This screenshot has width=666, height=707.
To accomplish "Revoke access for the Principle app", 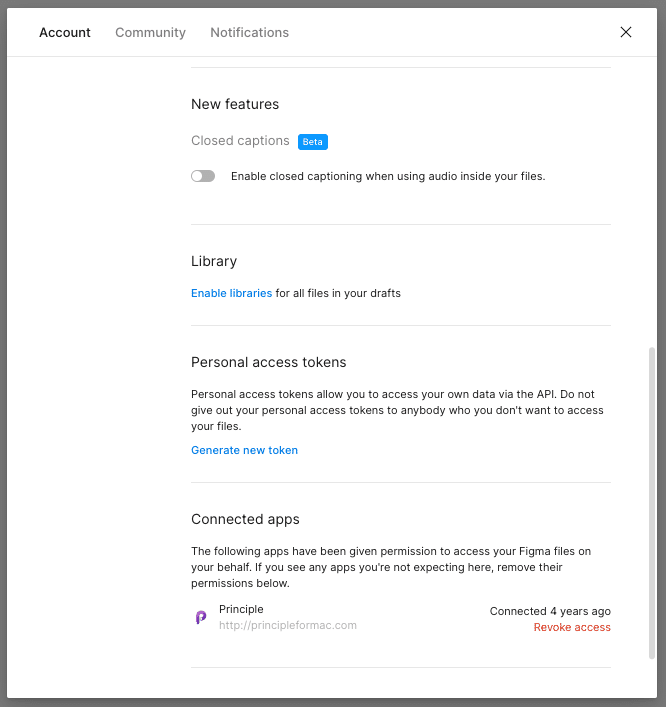I will point(572,627).
